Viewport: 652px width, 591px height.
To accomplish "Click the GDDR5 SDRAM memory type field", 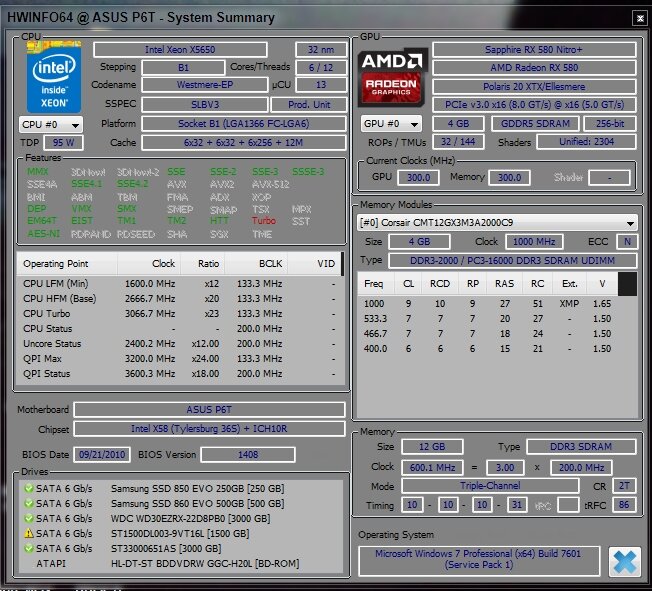I will pos(535,124).
